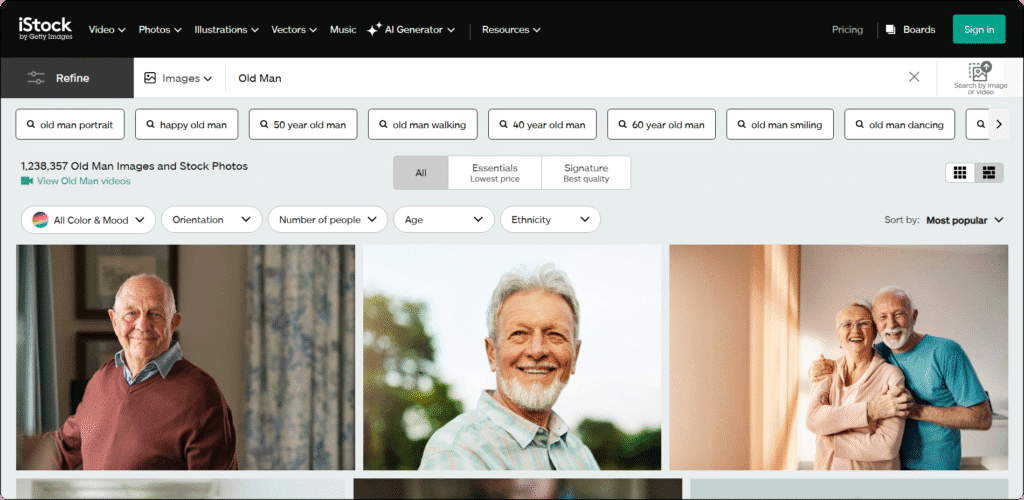Image resolution: width=1024 pixels, height=500 pixels.
Task: Open Search by image or video
Action: point(980,78)
